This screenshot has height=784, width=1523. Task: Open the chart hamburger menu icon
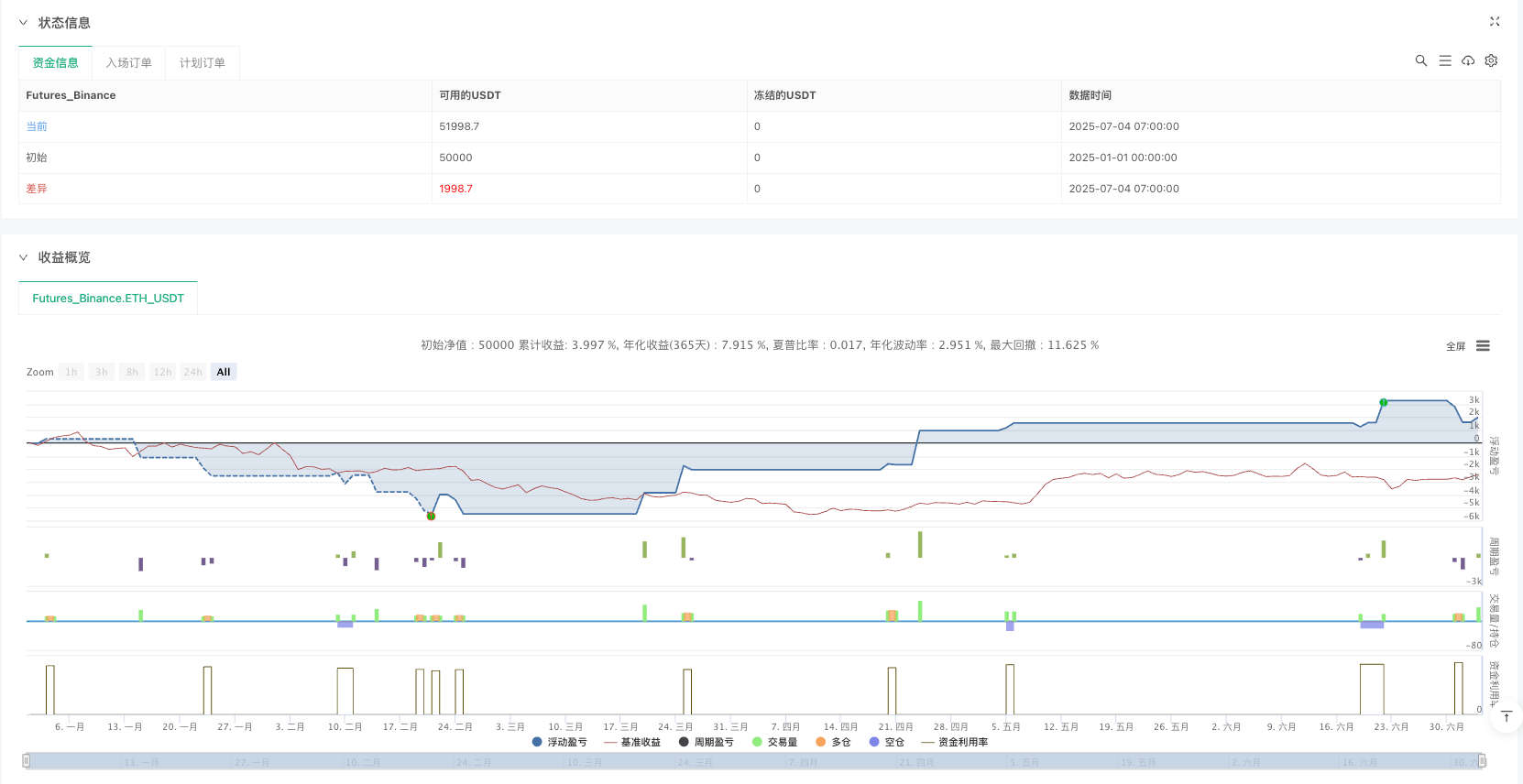point(1483,346)
